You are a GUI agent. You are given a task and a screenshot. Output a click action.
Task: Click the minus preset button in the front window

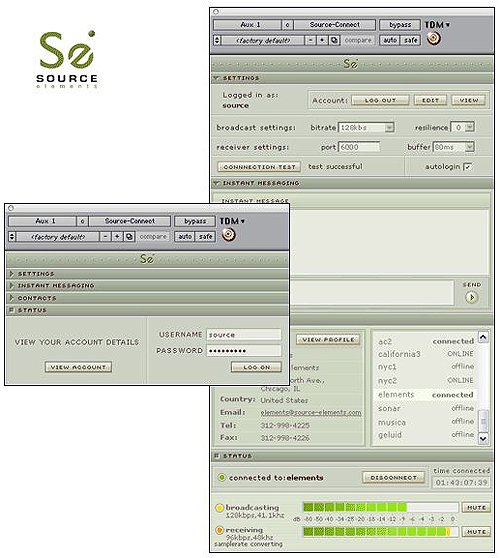click(105, 237)
